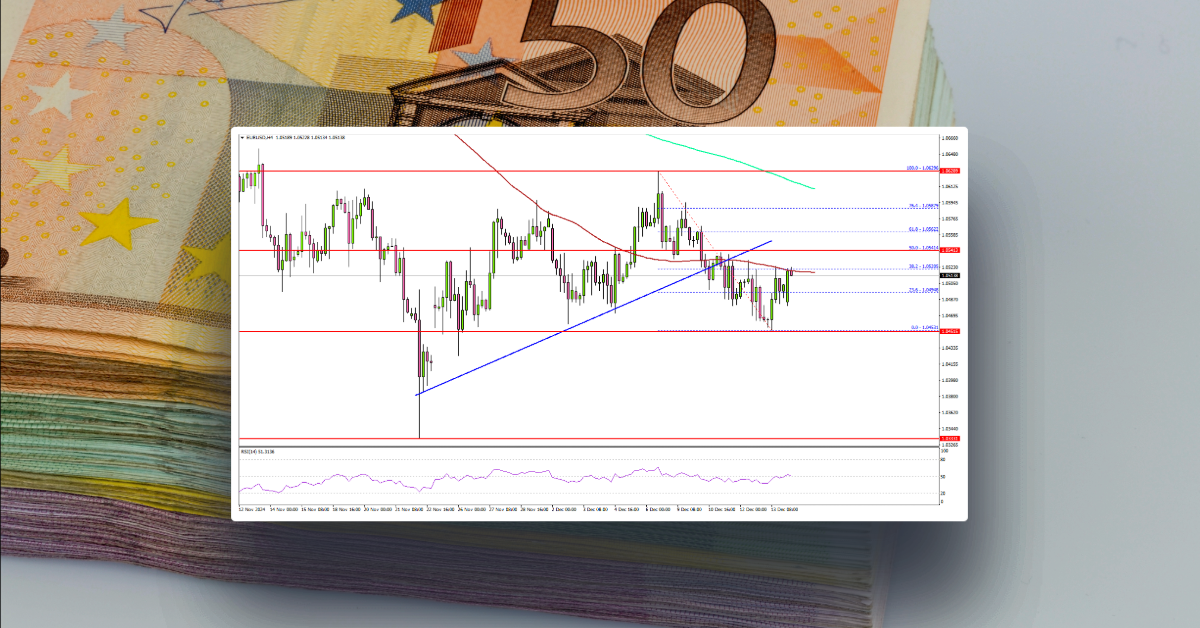Click the 1.06000 value on the price axis
1200x628 pixels.
coord(950,136)
